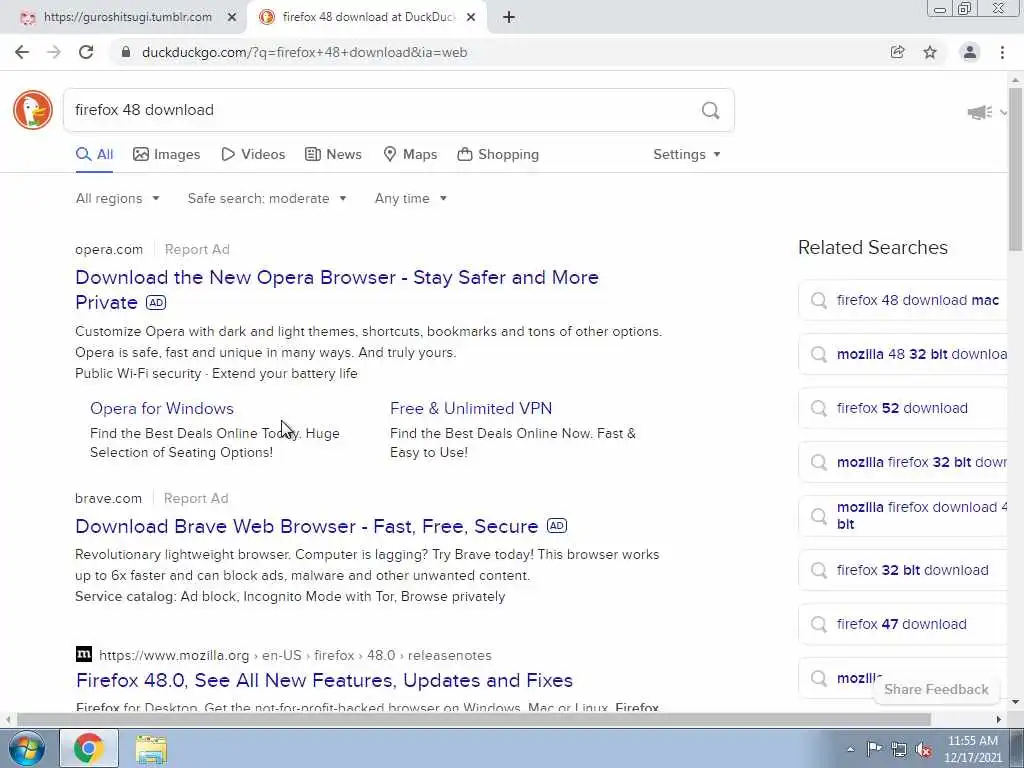Image resolution: width=1024 pixels, height=768 pixels.
Task: Open File Explorer from the taskbar
Action: (x=152, y=748)
